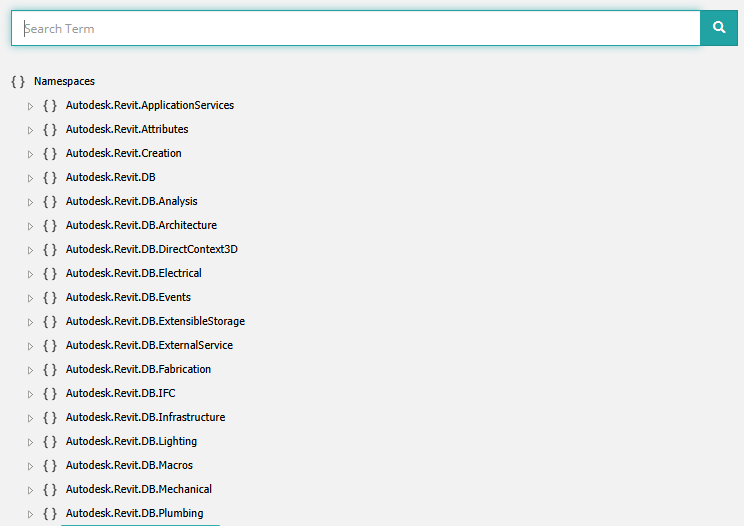Expand Autodesk.Revit.DB.Mechanical node arrow
744x526 pixels.
(30, 490)
